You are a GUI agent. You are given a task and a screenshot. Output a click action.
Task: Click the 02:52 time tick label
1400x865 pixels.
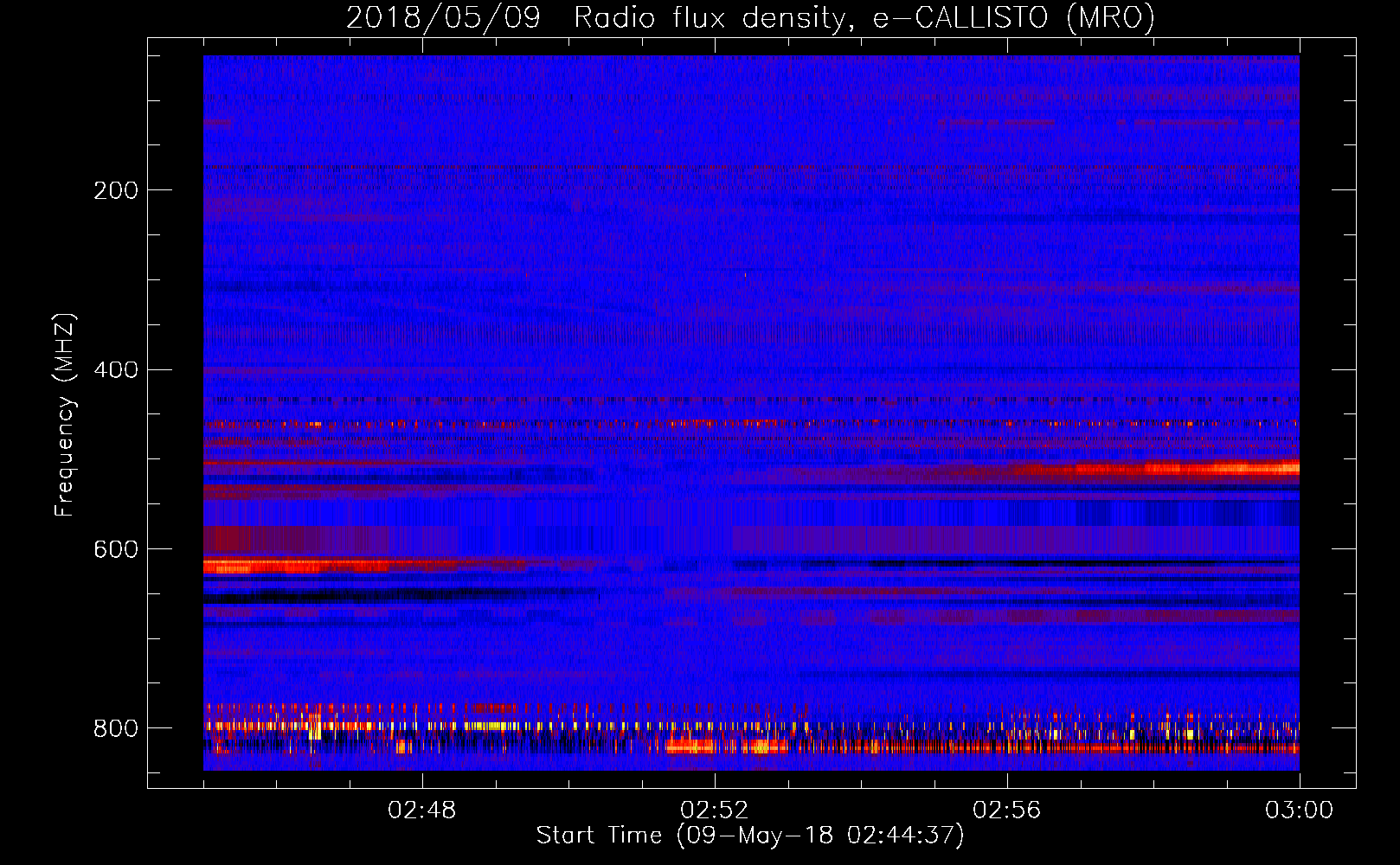(715, 811)
